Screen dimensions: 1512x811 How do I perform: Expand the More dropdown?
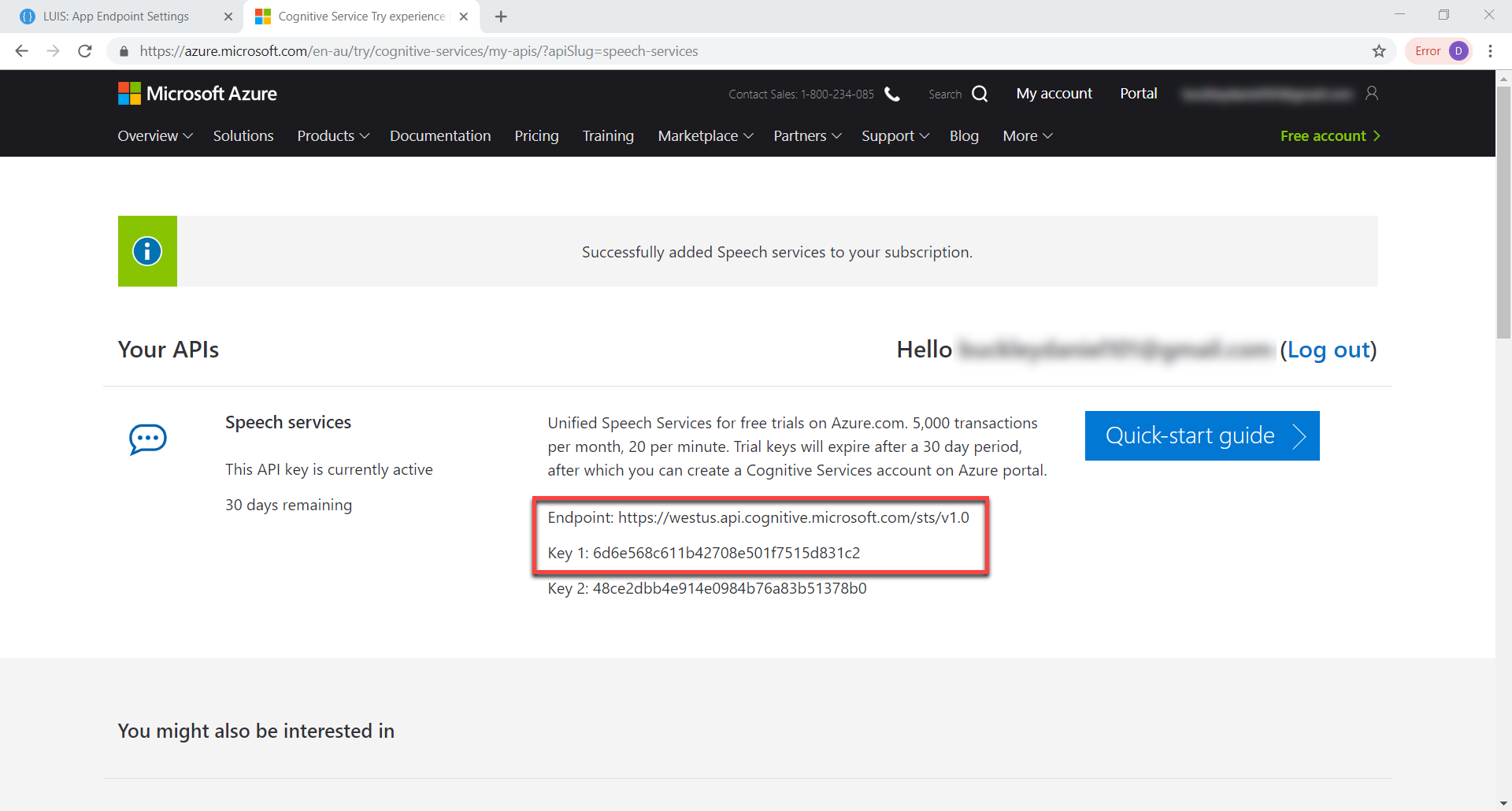pos(1028,136)
